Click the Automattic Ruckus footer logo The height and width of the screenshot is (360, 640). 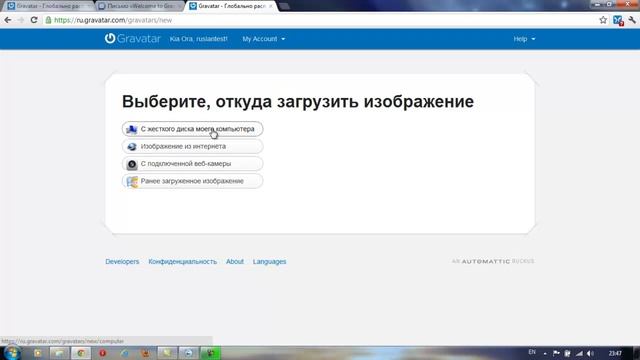[x=493, y=261]
